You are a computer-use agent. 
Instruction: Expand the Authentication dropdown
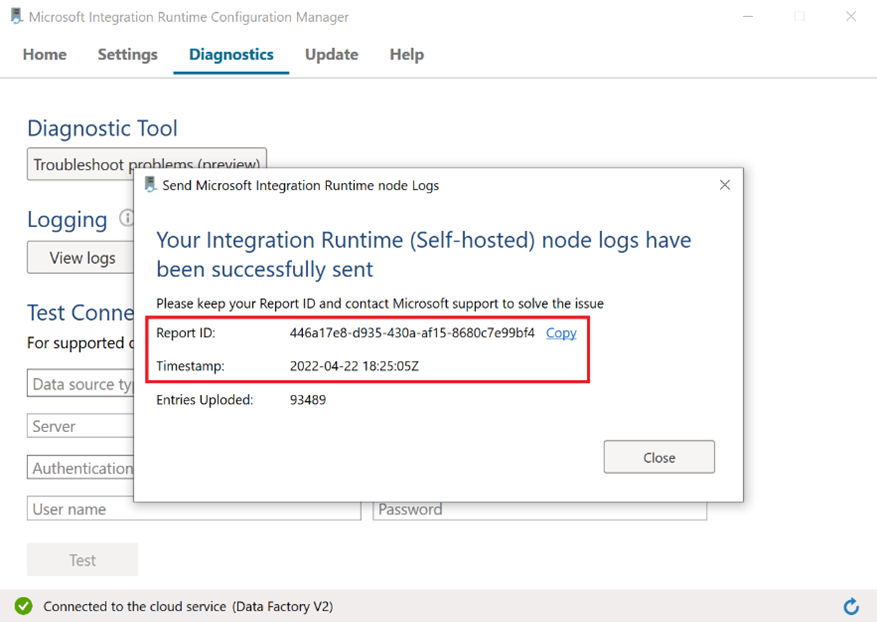tap(80, 468)
